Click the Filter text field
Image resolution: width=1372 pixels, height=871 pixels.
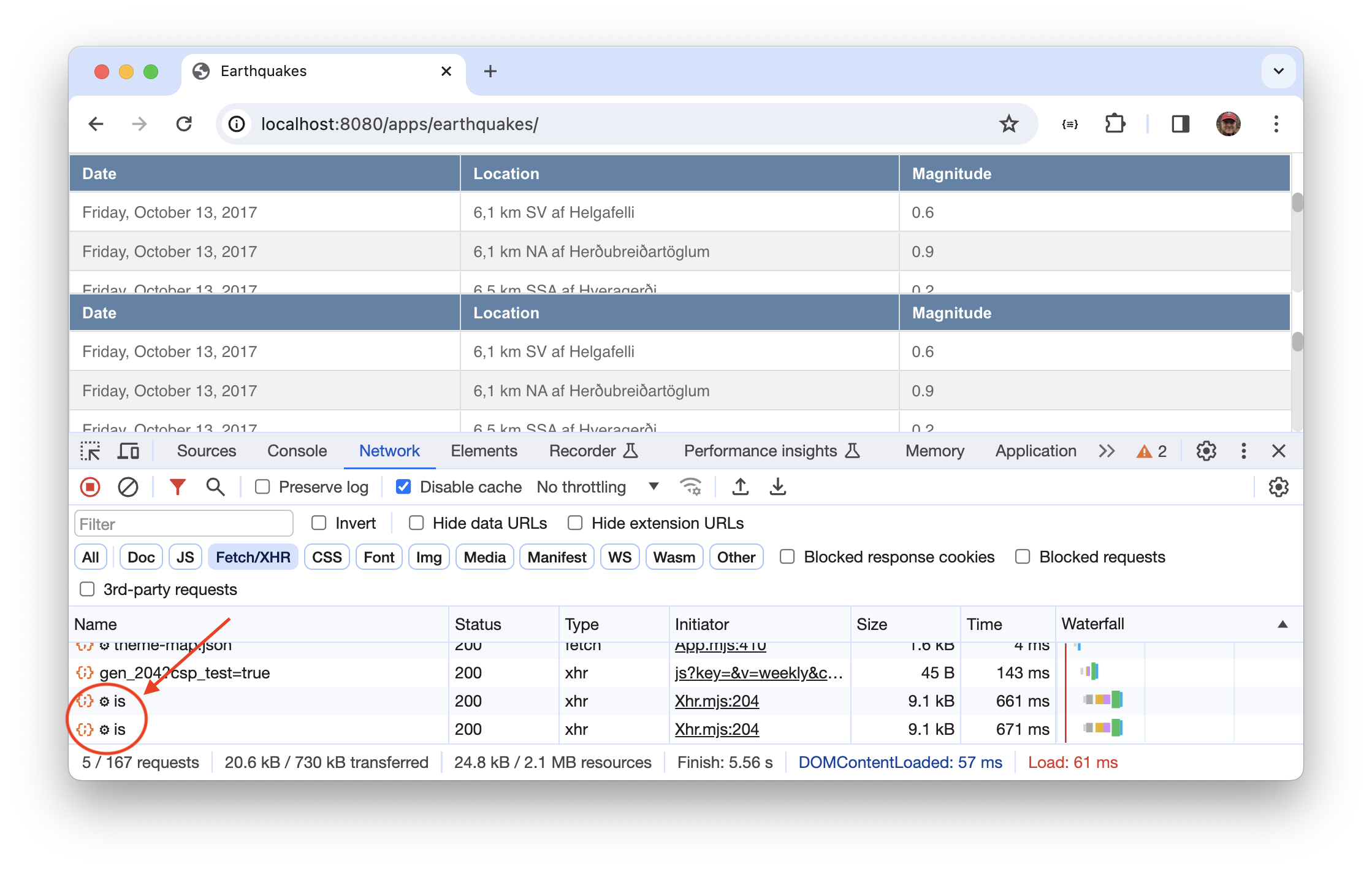(183, 524)
